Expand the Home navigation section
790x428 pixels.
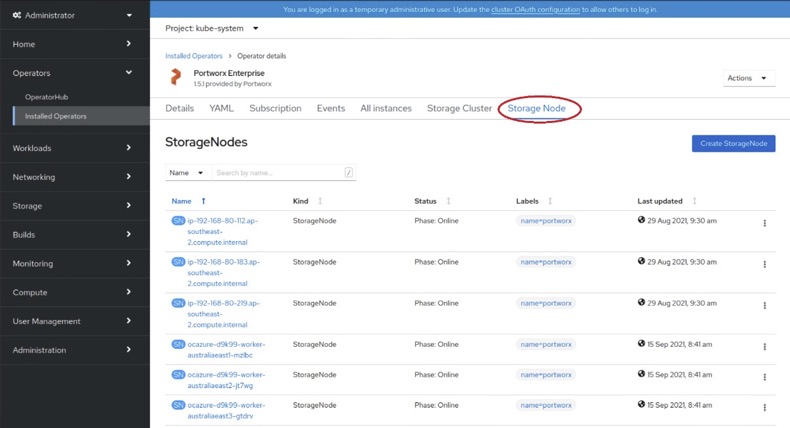pos(75,44)
